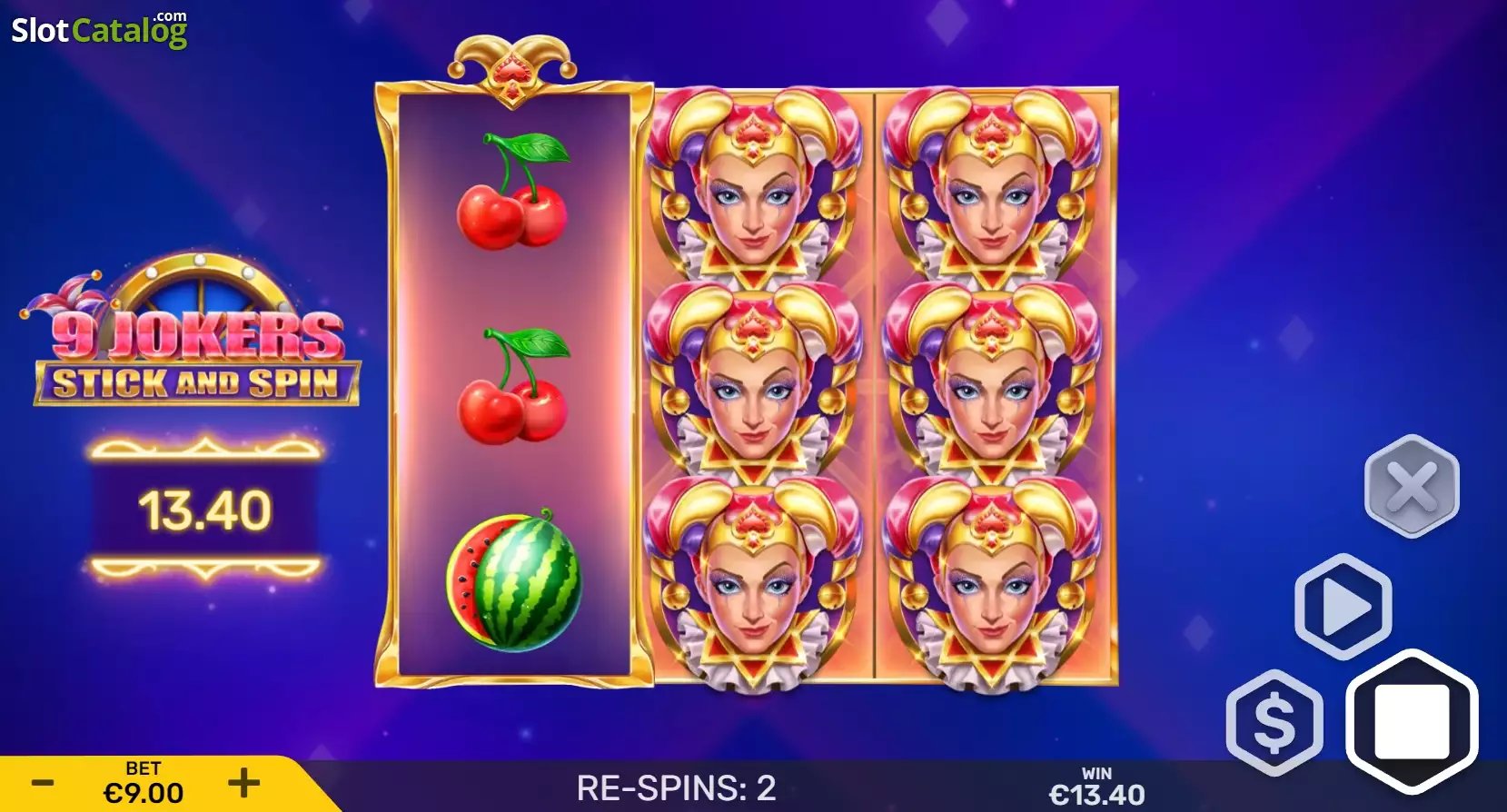The image size is (1507, 812).
Task: Select the top joker on the middle reel
Action: [x=754, y=186]
